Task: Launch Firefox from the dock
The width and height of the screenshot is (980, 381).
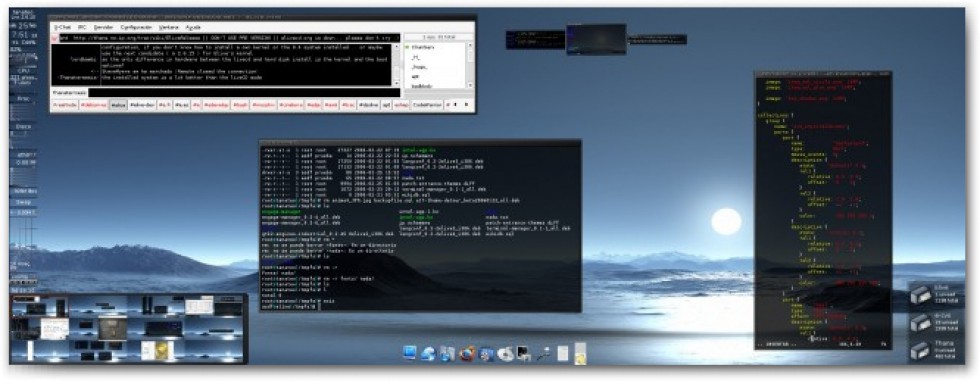Action: click(467, 354)
